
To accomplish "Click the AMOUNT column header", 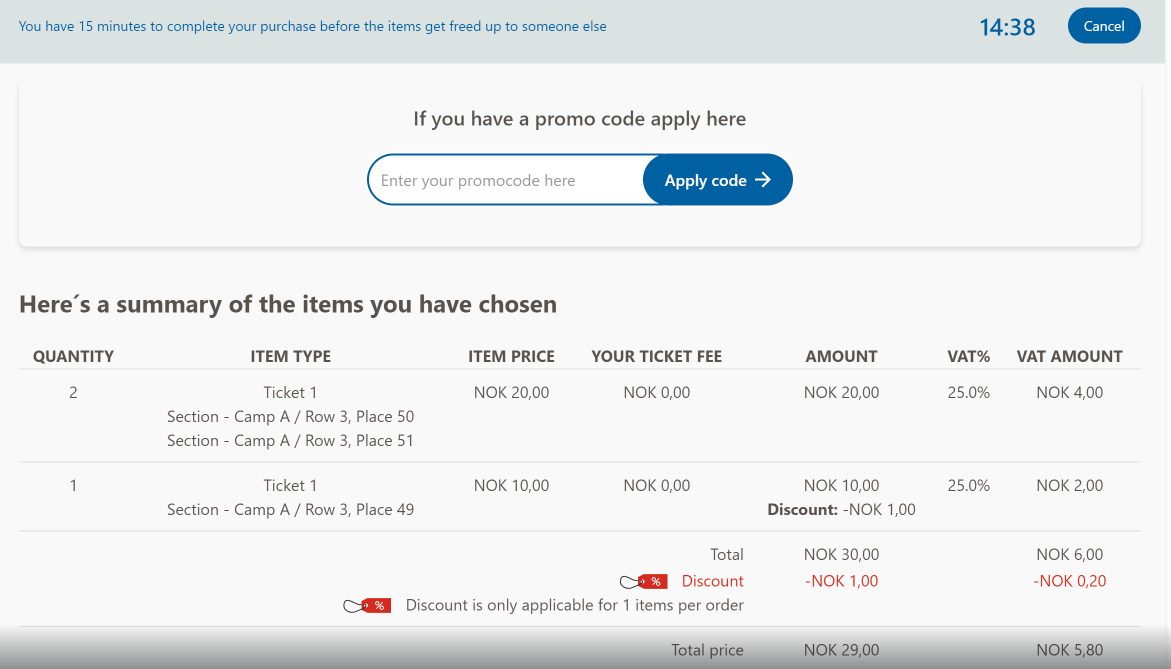I will click(841, 356).
